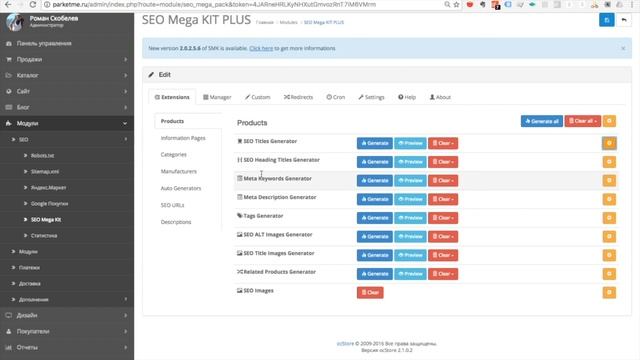Image resolution: width=640 pixels, height=360 pixels.
Task: Open the ocStore footer link
Action: pyautogui.click(x=345, y=344)
